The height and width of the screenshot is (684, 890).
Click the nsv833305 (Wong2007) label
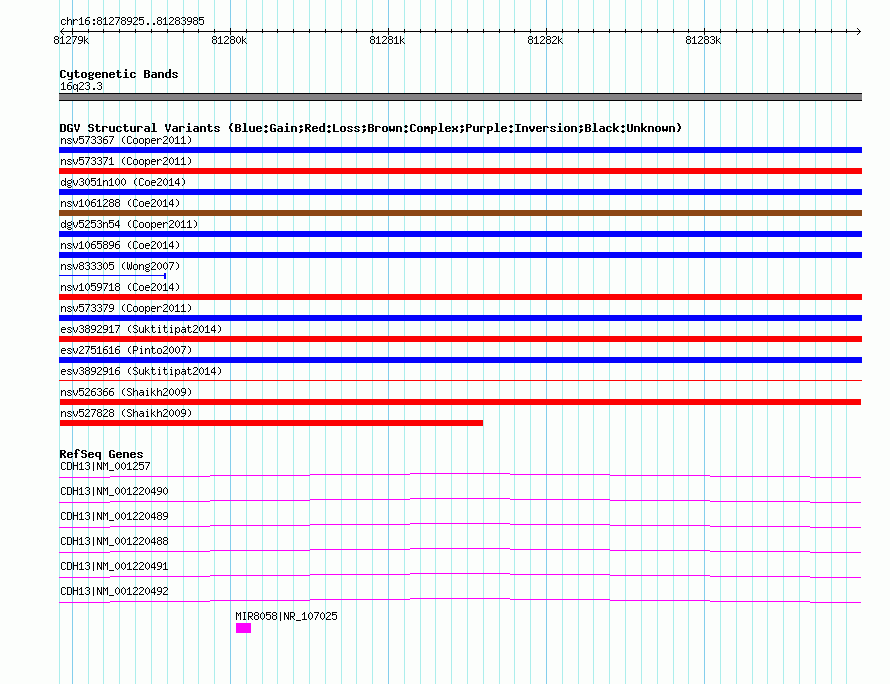(120, 266)
